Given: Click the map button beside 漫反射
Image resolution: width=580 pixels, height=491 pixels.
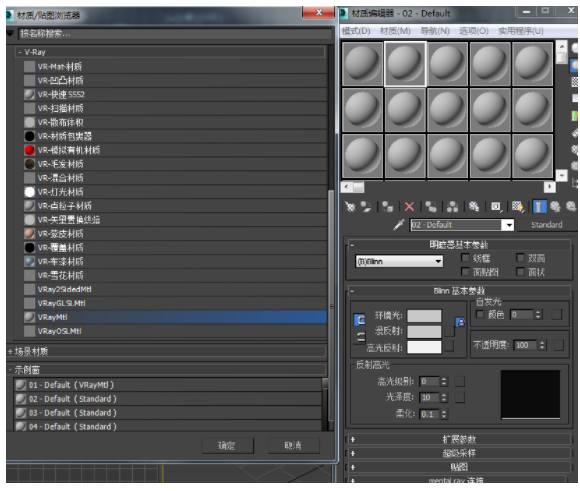Looking at the screenshot, I should [449, 331].
